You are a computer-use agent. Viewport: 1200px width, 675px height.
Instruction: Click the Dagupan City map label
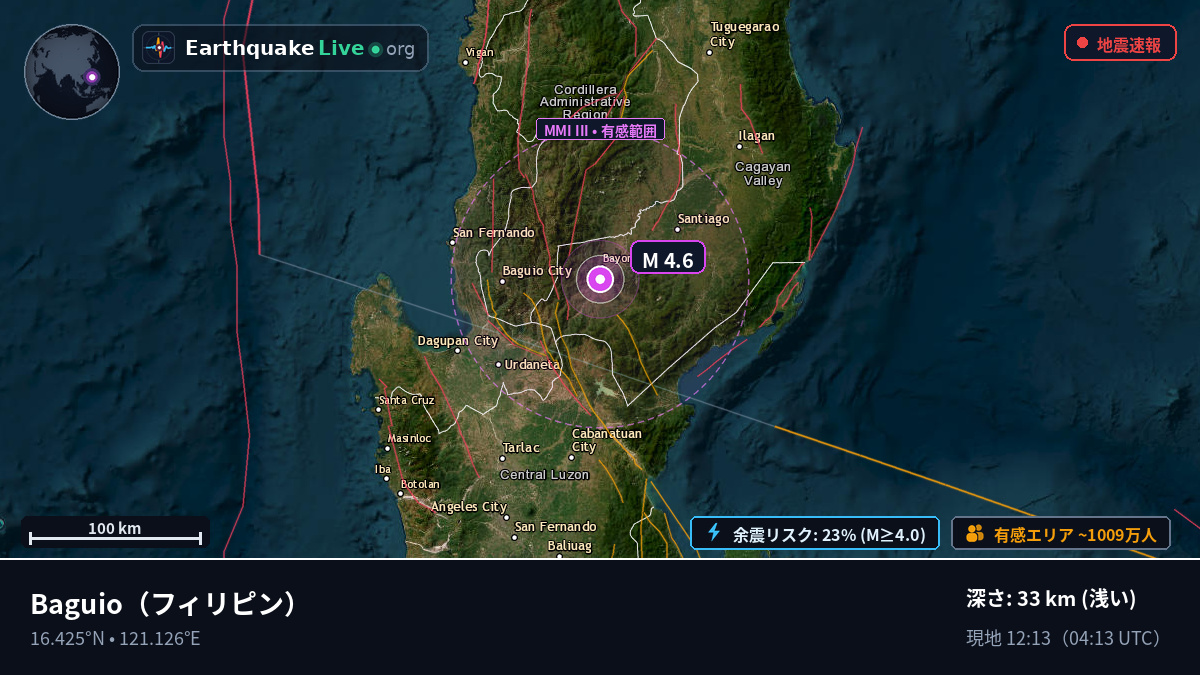tap(457, 341)
